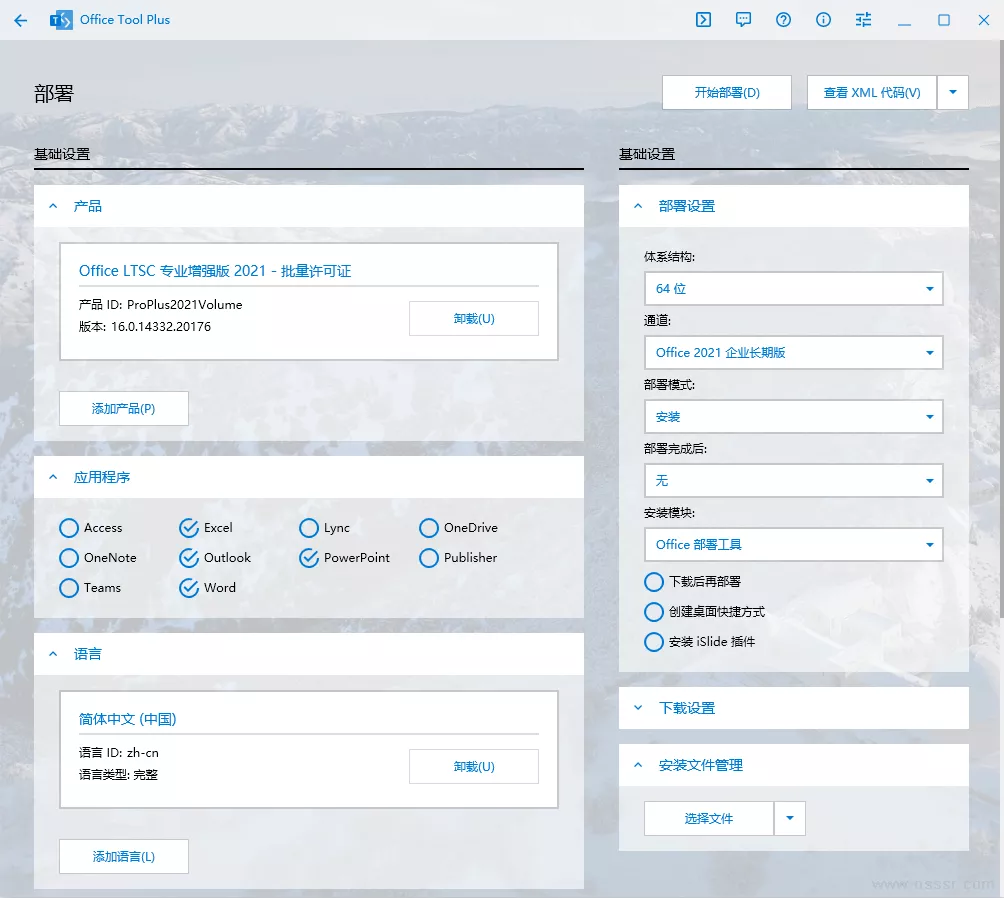Screen dimensions: 1004x898
Task: Click the 部署 page heading
Action: 54,94
